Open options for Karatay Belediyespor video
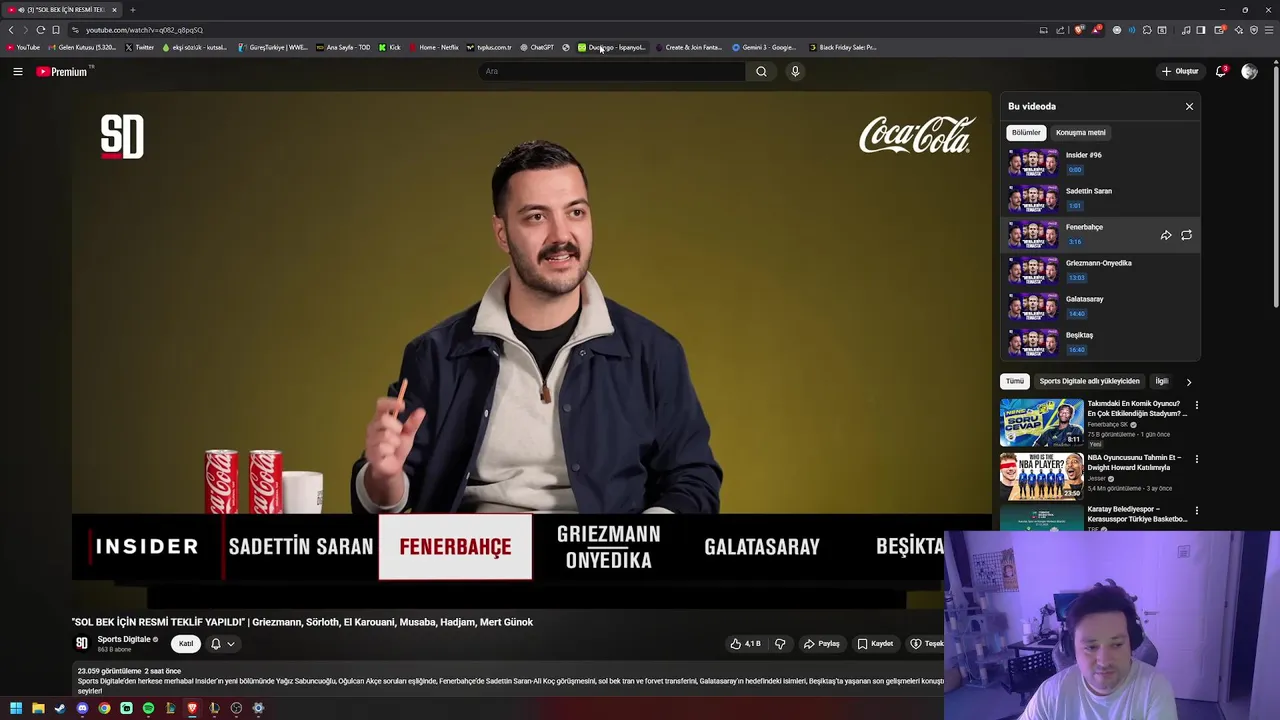 click(x=1196, y=511)
